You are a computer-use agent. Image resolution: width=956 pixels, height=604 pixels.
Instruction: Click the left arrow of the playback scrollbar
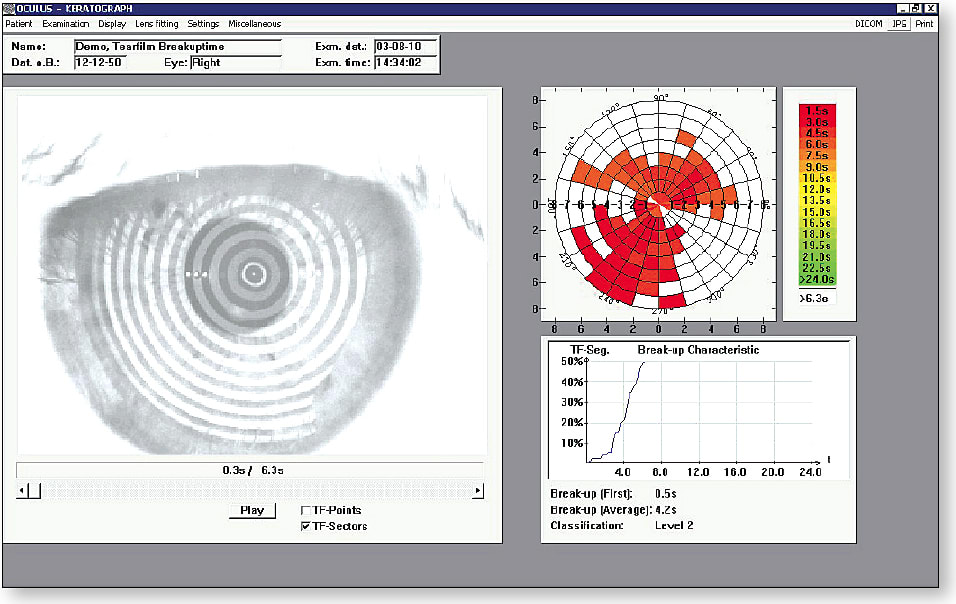click(x=20, y=490)
